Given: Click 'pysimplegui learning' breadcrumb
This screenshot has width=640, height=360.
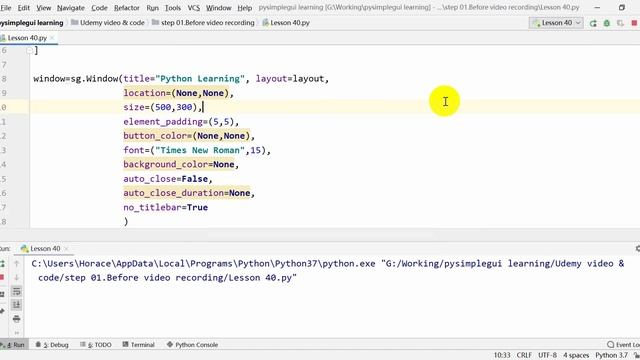Looking at the screenshot, I should [32, 23].
